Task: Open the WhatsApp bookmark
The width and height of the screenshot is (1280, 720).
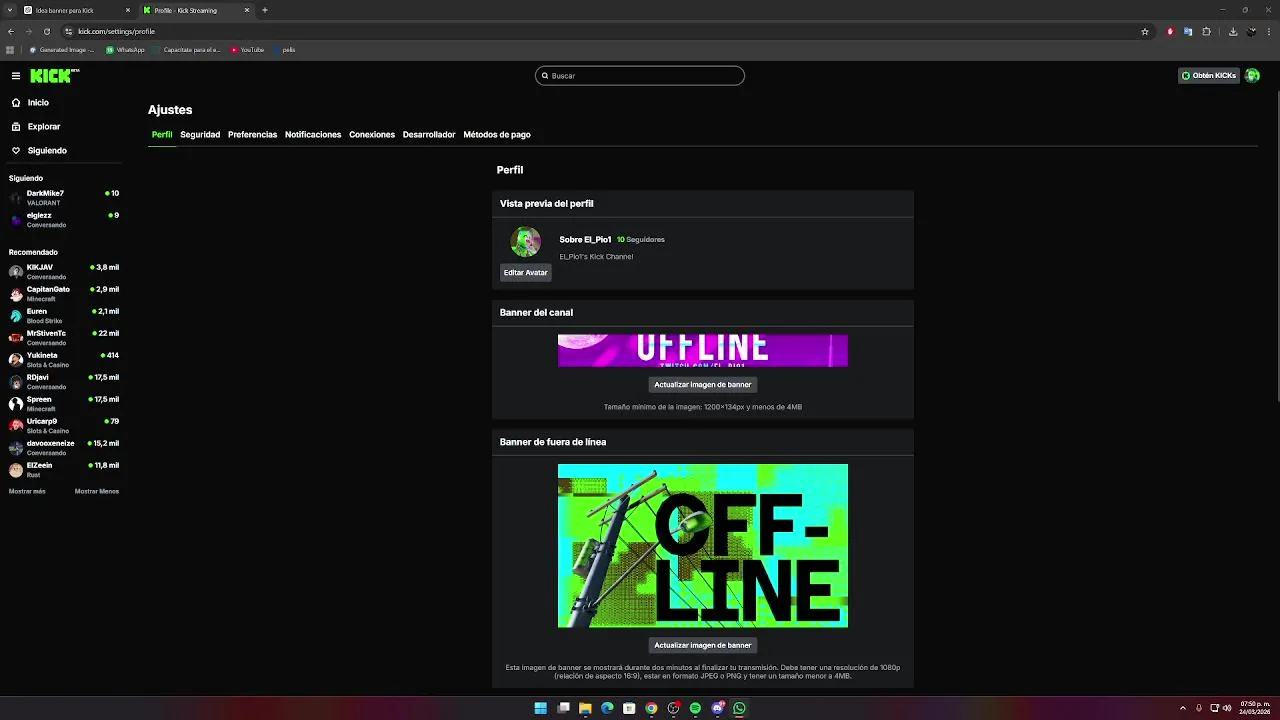Action: [125, 49]
